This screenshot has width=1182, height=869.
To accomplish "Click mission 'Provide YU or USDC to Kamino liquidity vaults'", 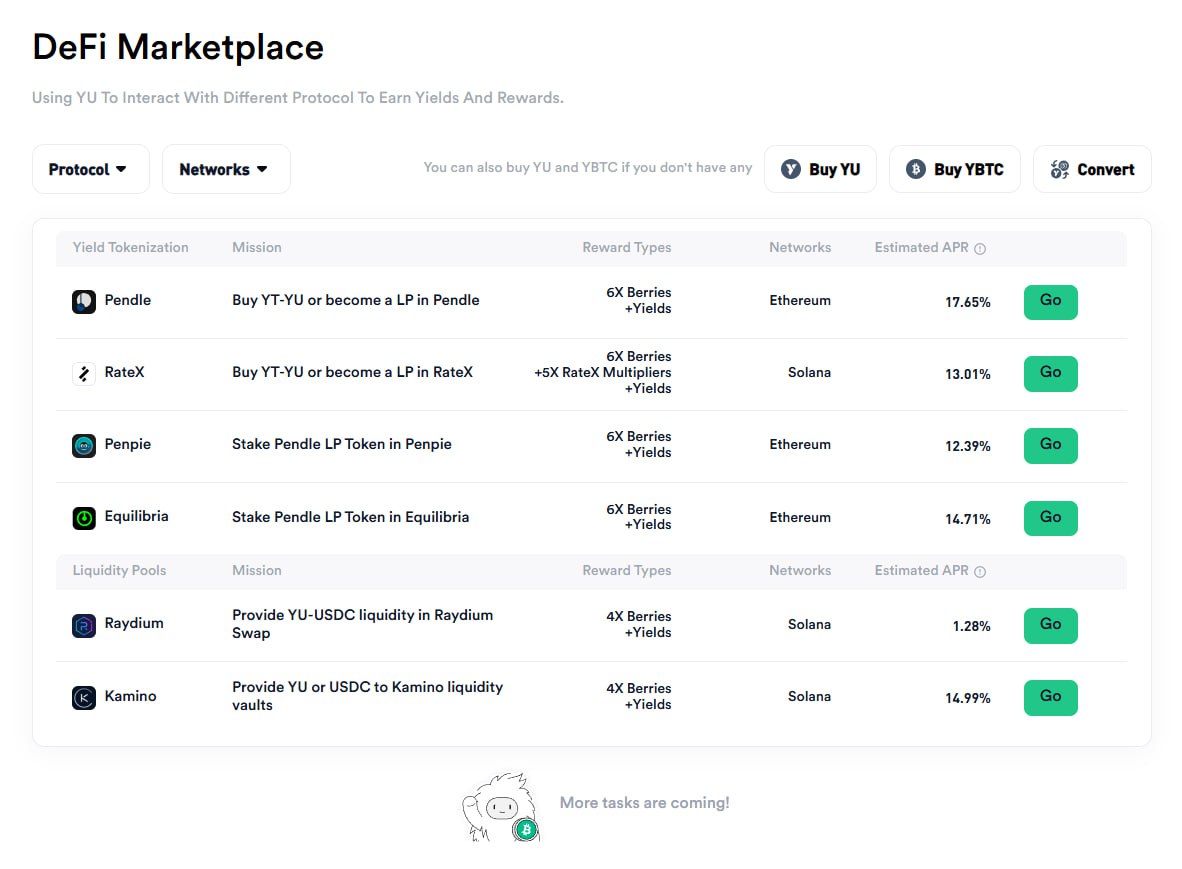I will pos(367,696).
